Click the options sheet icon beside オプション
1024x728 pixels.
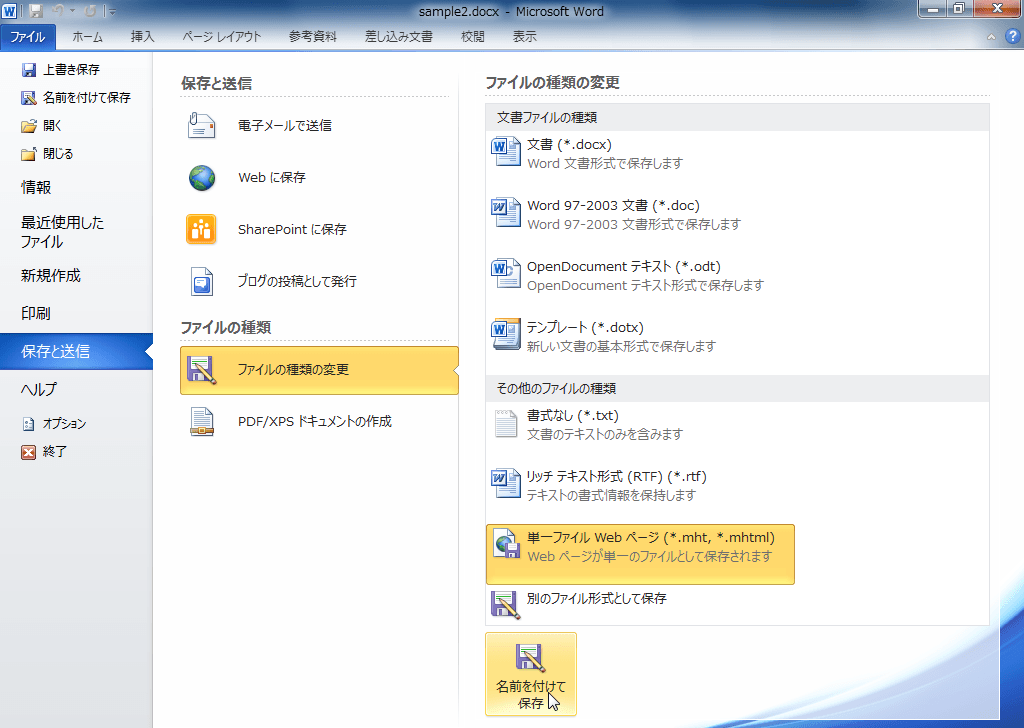28,424
